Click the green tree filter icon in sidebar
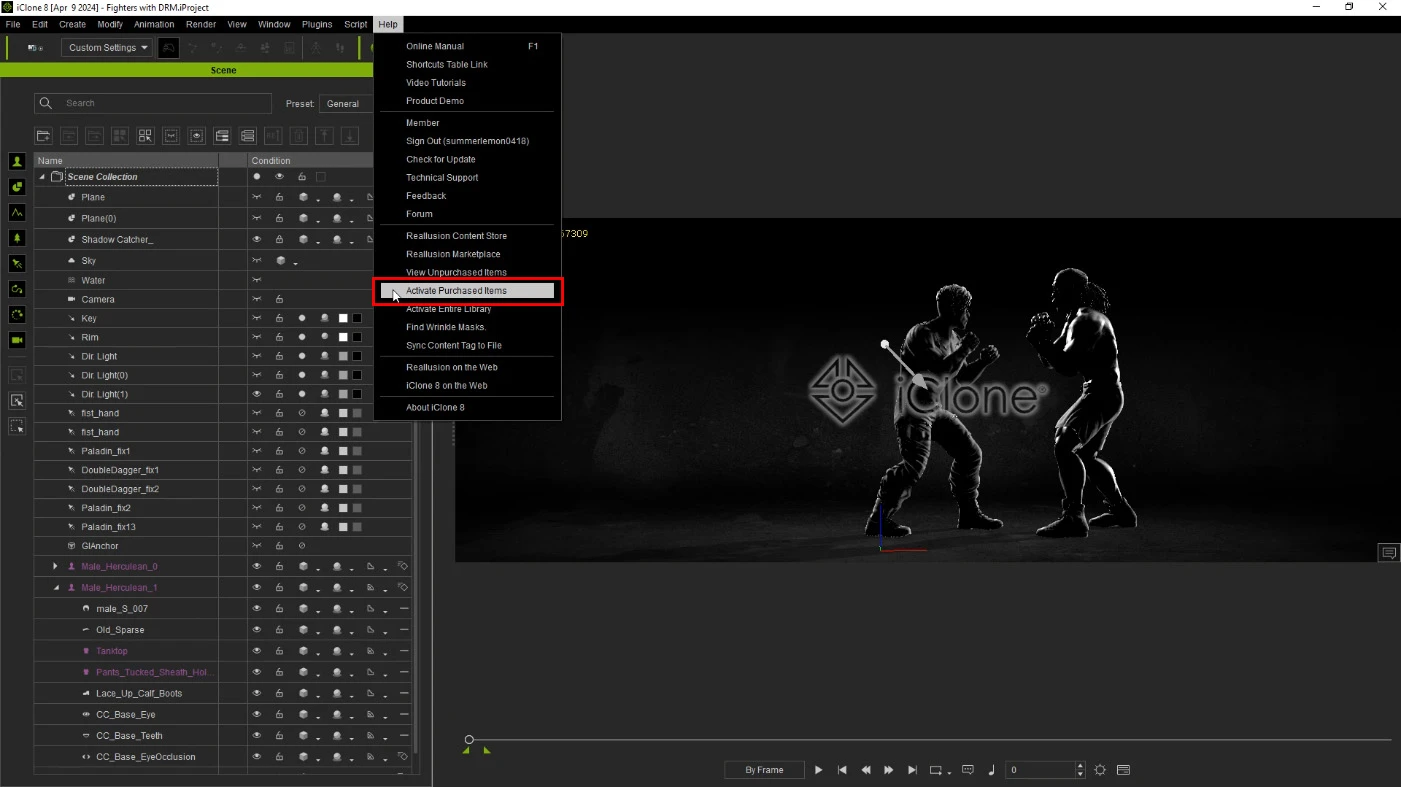The width and height of the screenshot is (1401, 787). pos(17,238)
